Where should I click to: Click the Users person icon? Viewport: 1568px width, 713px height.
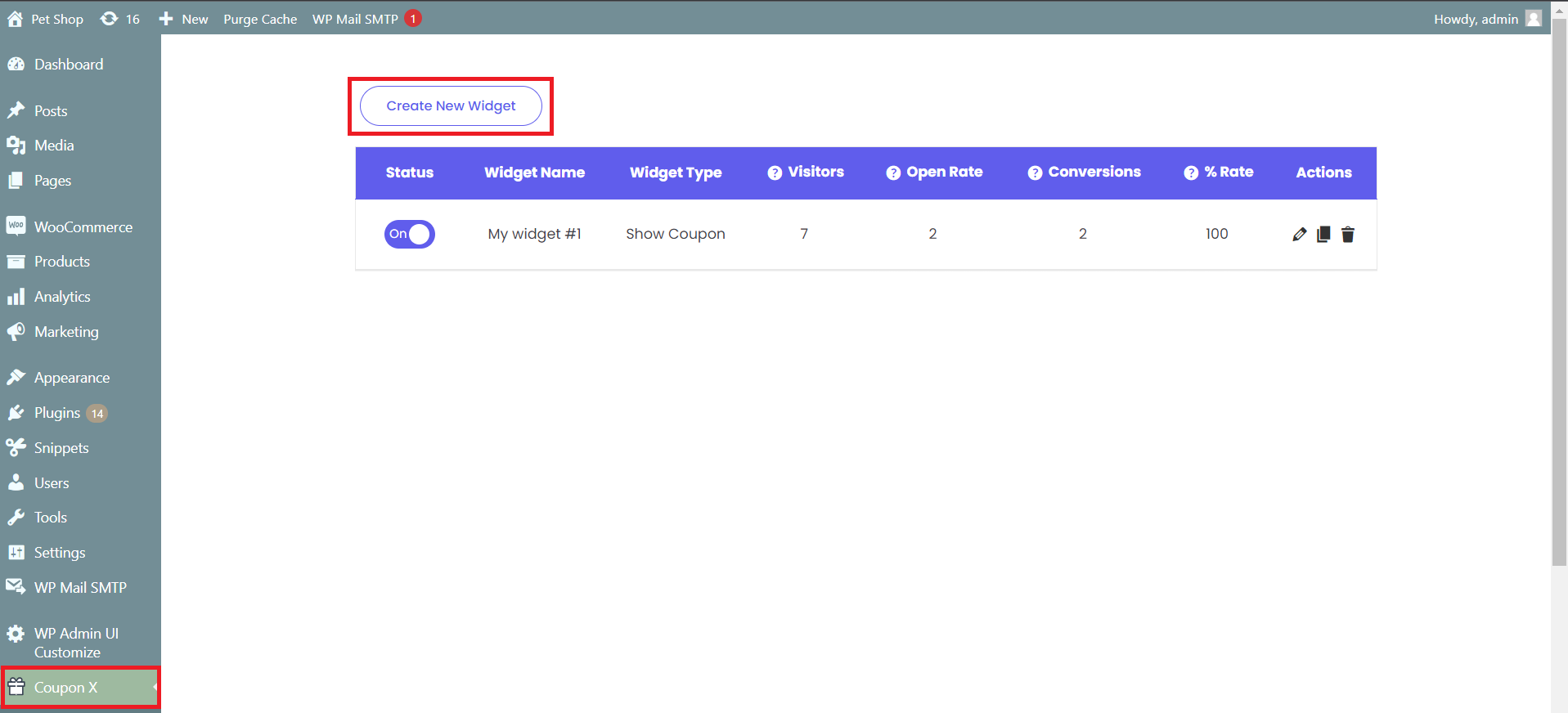click(16, 482)
